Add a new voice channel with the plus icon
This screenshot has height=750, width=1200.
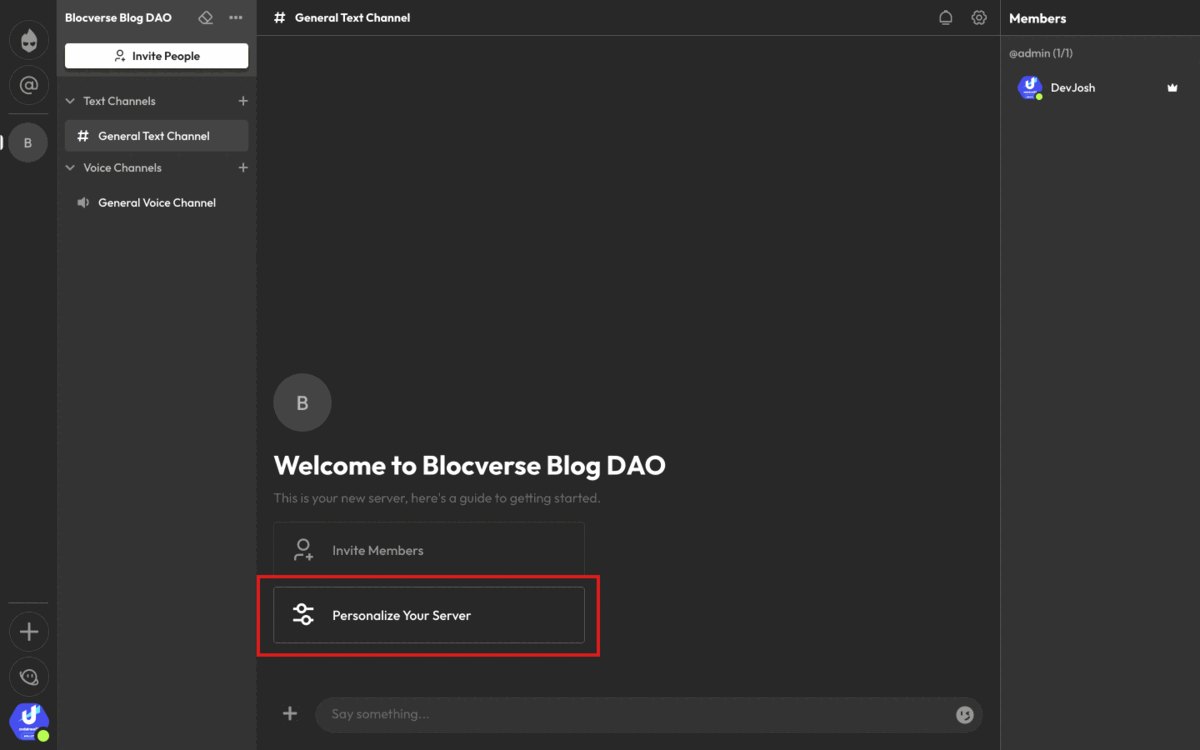(243, 168)
